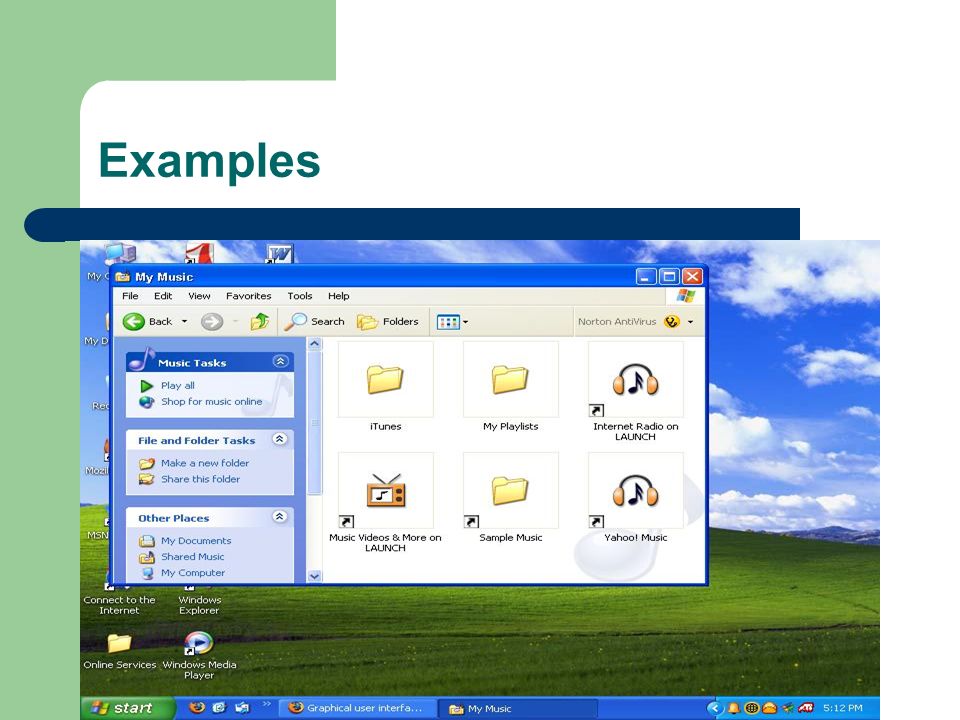
Task: Select Internet Radio on LAUNCH headphones icon
Action: point(636,380)
